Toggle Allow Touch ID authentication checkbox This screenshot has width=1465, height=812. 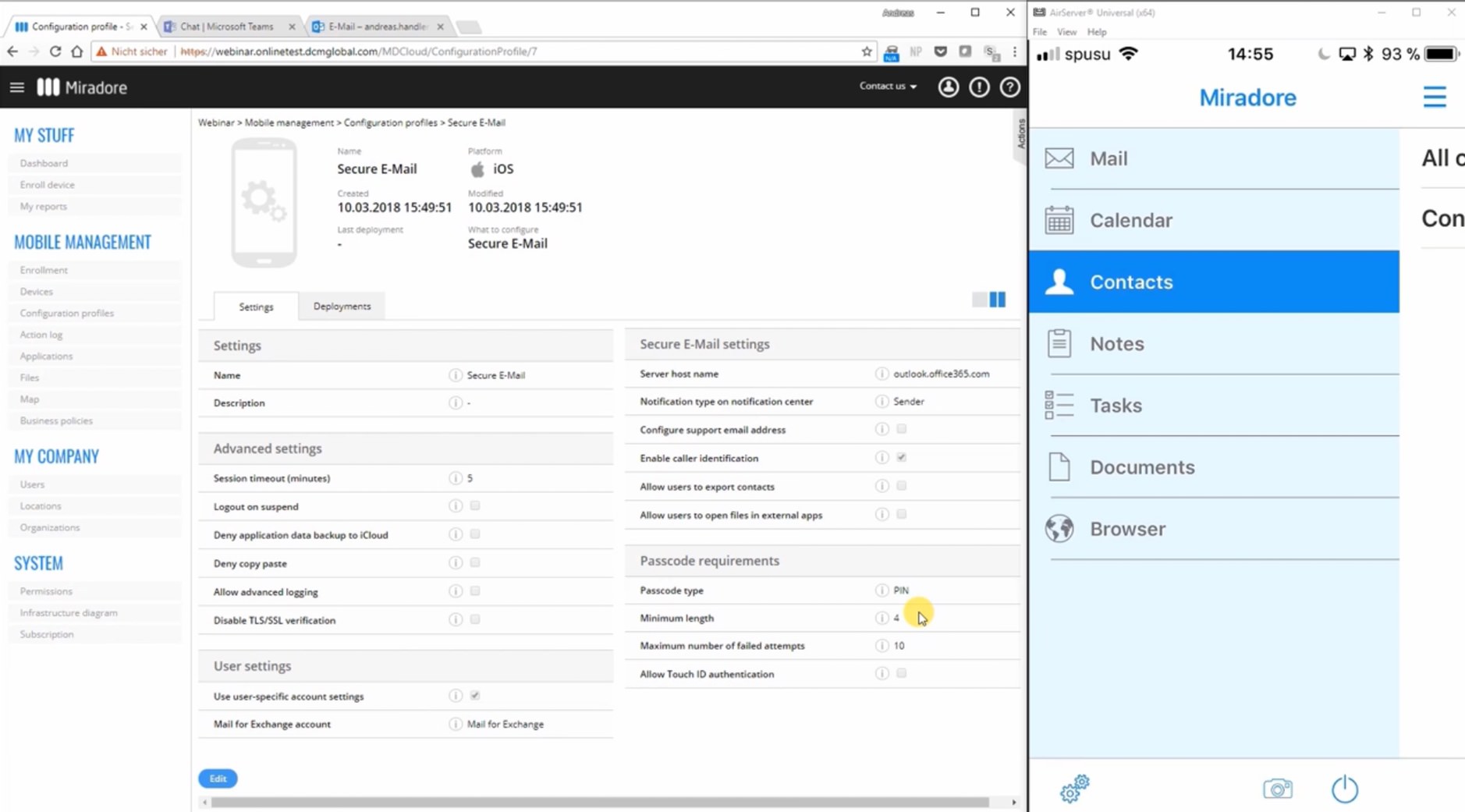(x=901, y=673)
